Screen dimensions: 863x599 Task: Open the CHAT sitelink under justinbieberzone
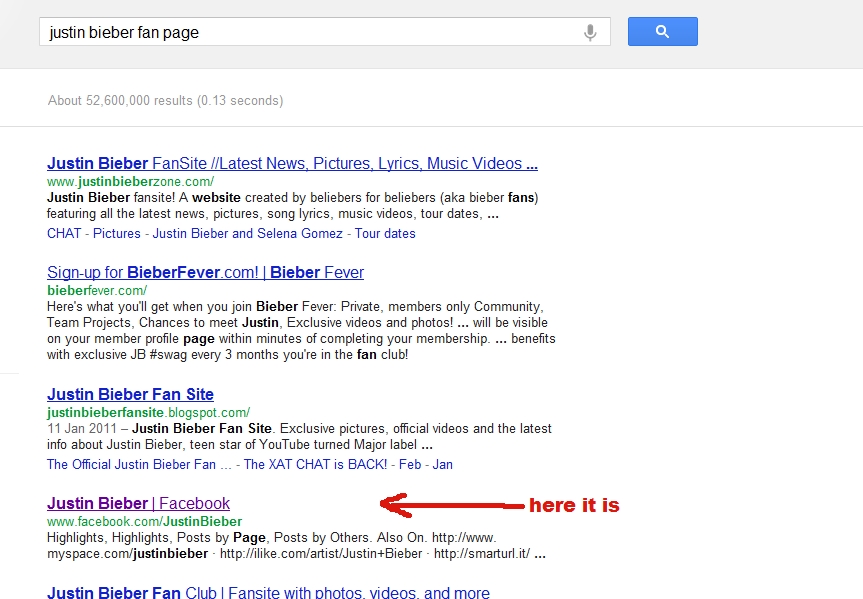point(64,233)
